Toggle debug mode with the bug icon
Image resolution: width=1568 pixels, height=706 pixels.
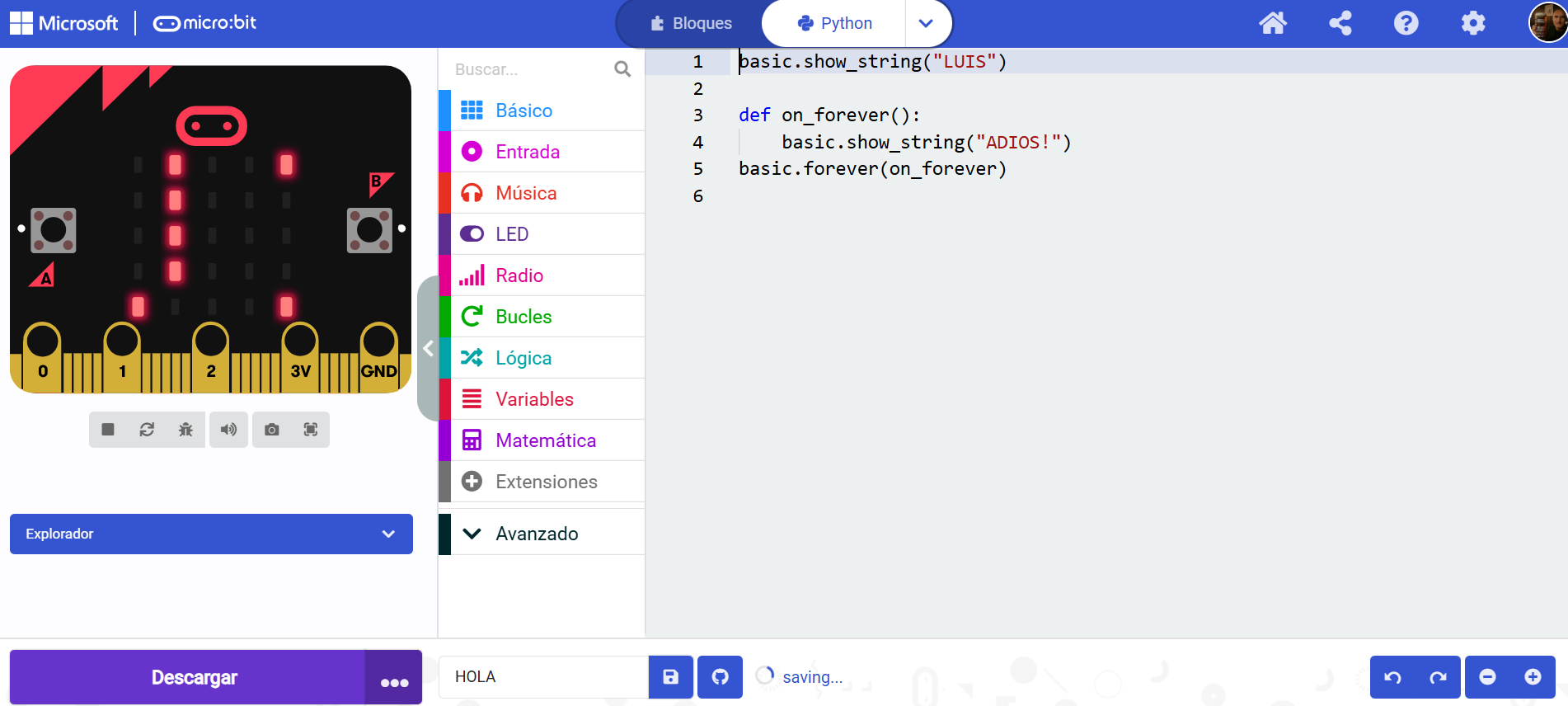(x=185, y=430)
